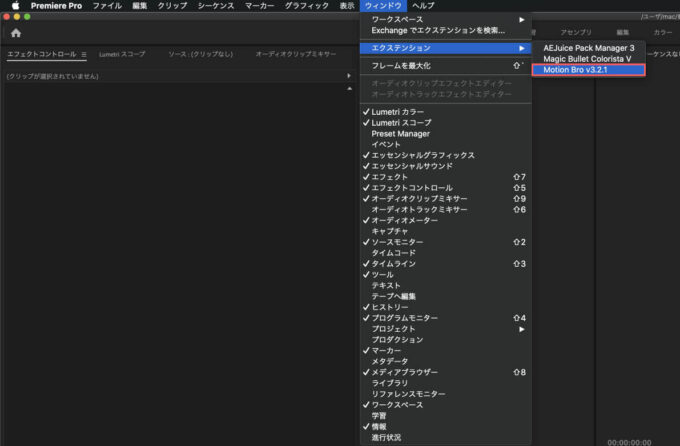
Task: Expand the ワークスペース submenu at top
Action: click(445, 20)
